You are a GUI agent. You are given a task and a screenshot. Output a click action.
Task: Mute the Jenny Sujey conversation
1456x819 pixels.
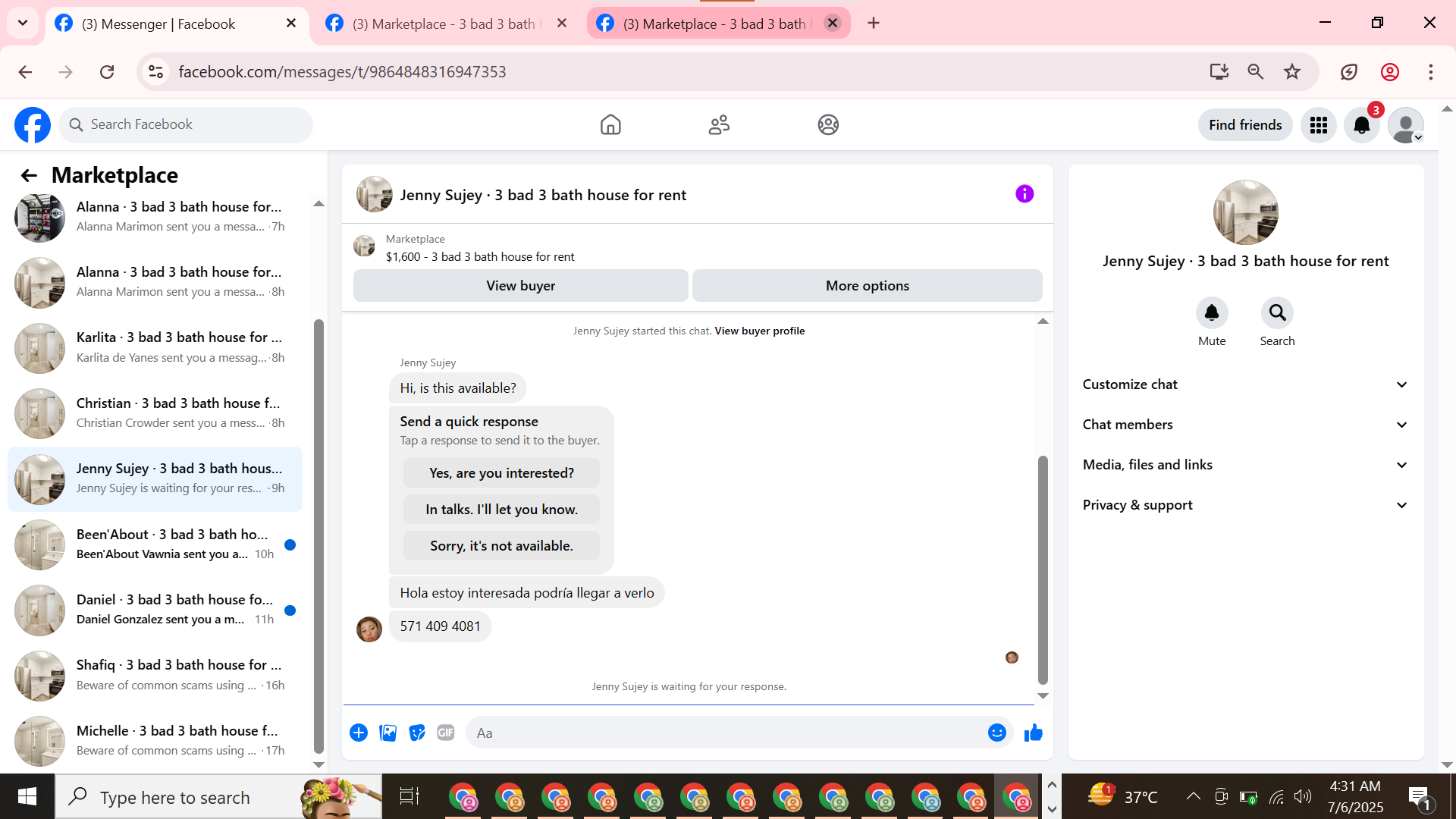click(x=1212, y=313)
